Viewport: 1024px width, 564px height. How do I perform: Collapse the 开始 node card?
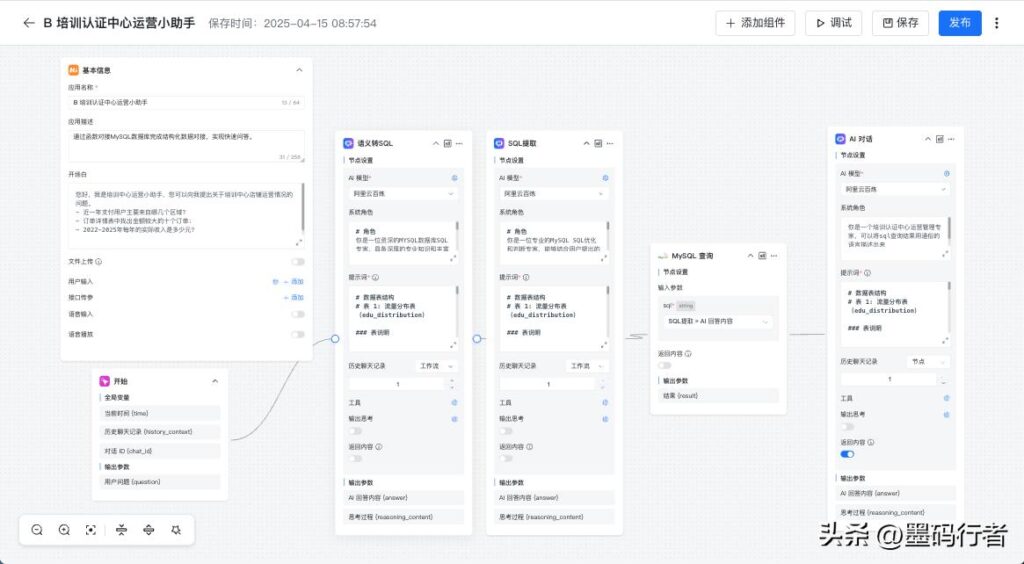click(215, 381)
